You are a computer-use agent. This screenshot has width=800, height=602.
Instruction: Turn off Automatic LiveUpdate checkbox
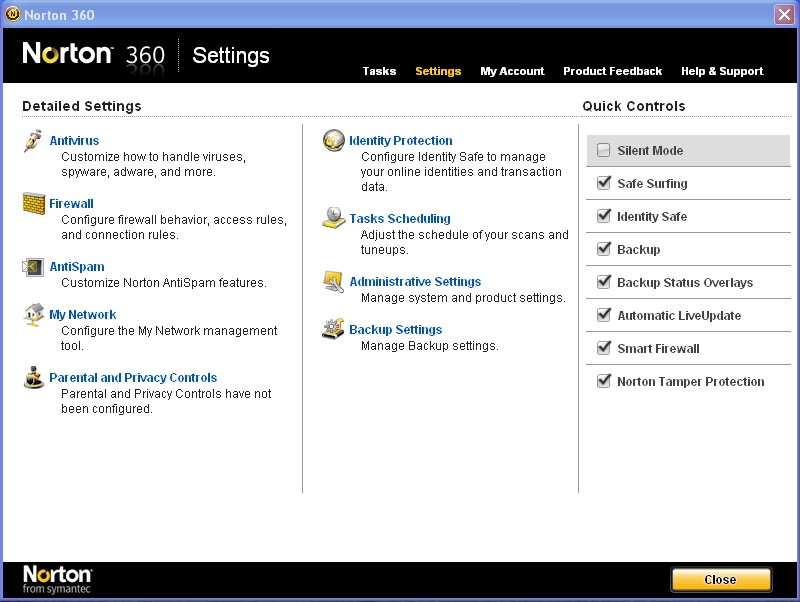pos(604,316)
